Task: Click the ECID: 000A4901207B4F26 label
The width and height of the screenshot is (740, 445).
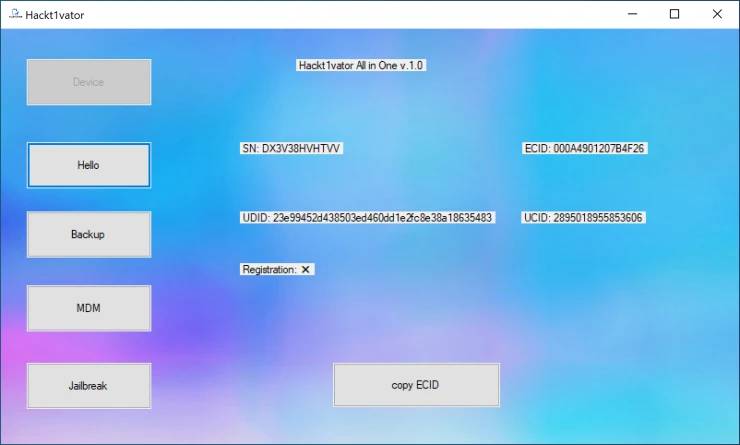Action: (x=584, y=148)
